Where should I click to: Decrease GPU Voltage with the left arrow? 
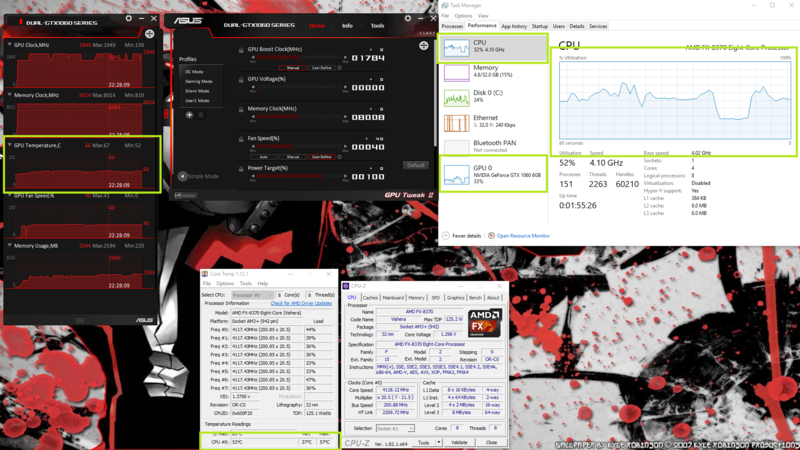coord(253,87)
